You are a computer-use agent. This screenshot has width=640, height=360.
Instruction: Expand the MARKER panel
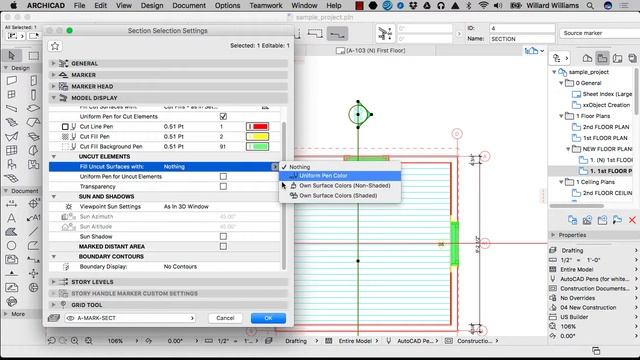click(x=53, y=75)
